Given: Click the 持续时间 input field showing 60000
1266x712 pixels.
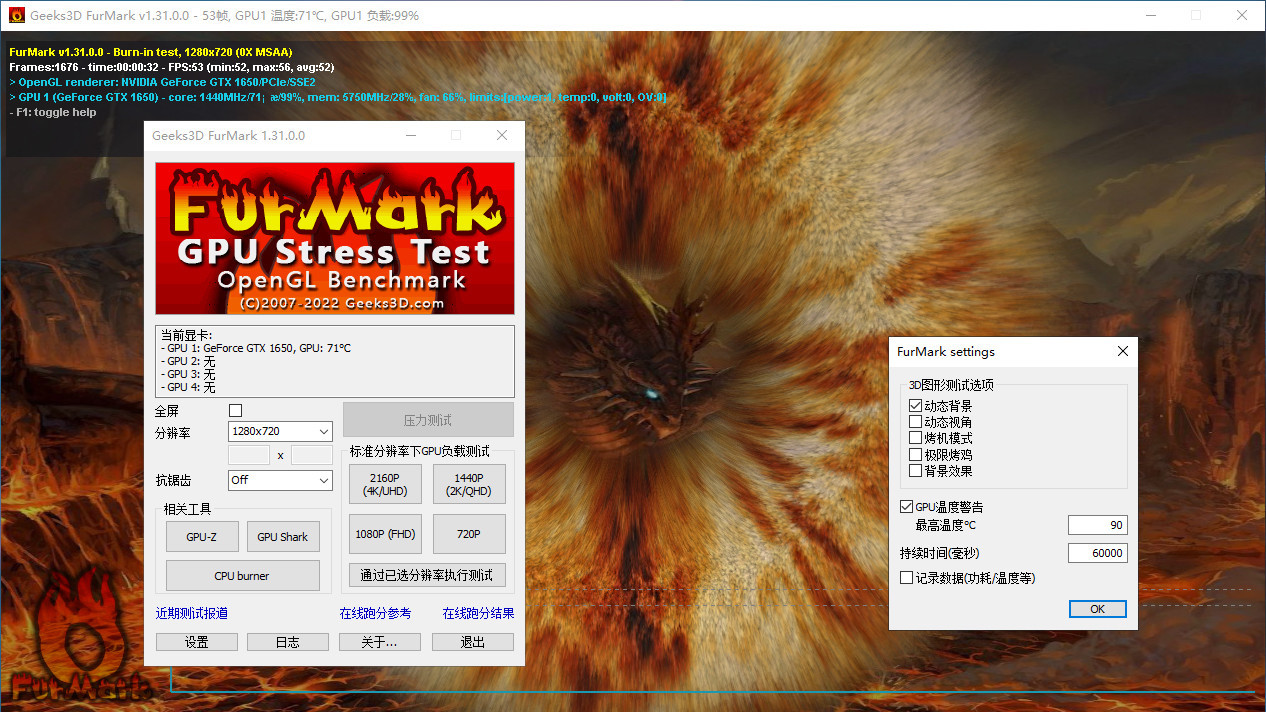Looking at the screenshot, I should pos(1097,553).
